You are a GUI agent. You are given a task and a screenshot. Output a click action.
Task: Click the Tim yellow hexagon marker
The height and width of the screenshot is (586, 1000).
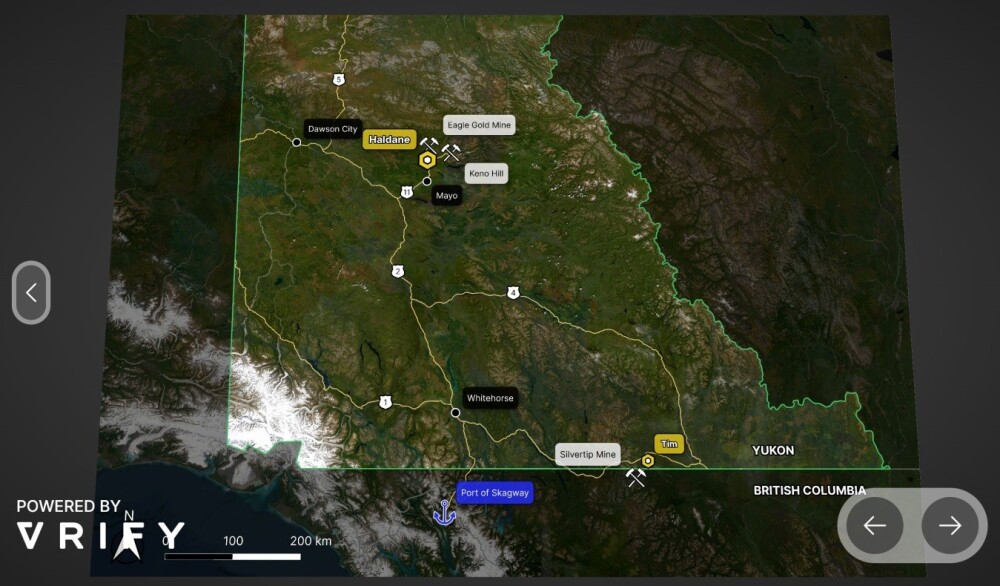pos(648,460)
